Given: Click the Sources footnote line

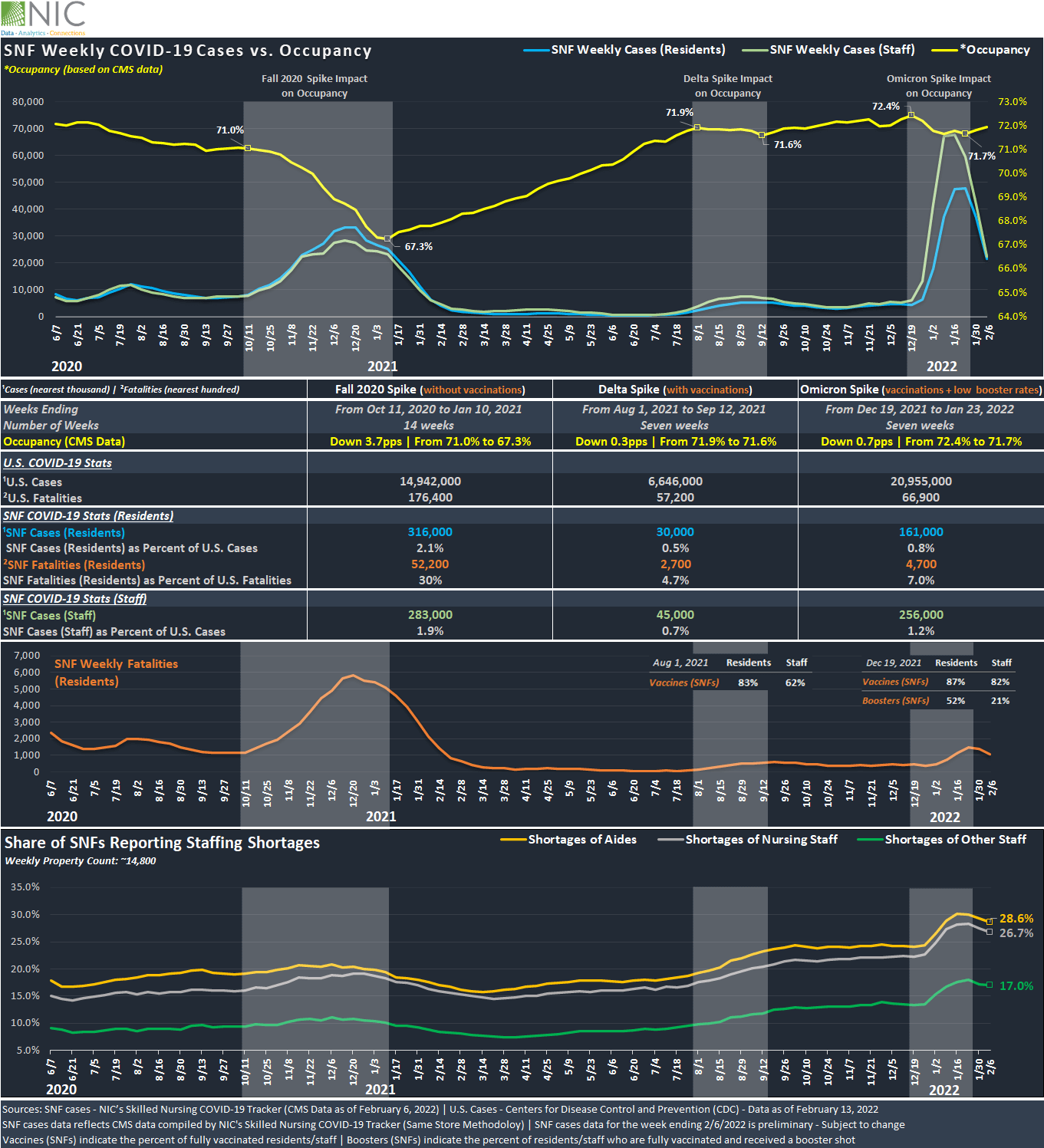Looking at the screenshot, I should coord(440,1110).
